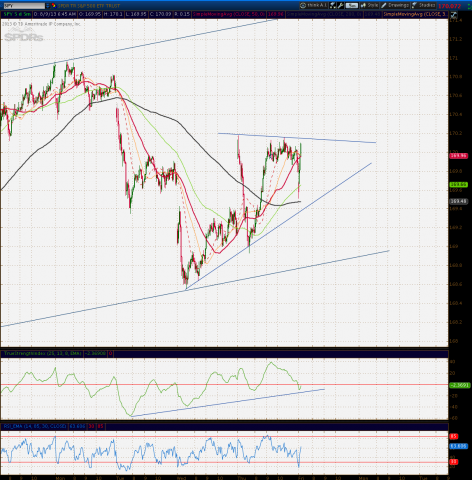Image resolution: width=472 pixels, height=480 pixels.
Task: Open the think A.I. button
Action: pos(313,5)
